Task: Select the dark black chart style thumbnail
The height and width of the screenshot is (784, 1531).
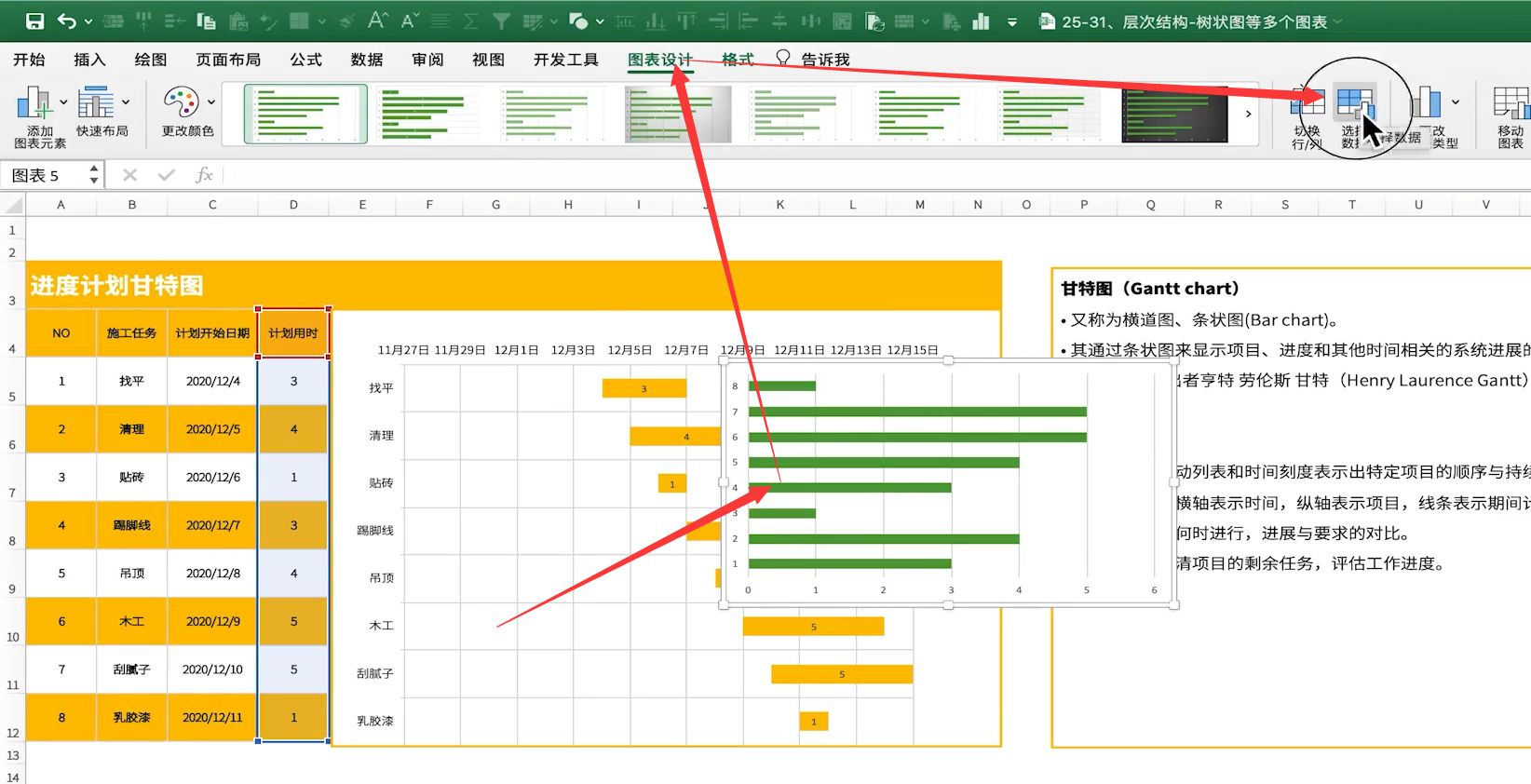Action: [1173, 115]
